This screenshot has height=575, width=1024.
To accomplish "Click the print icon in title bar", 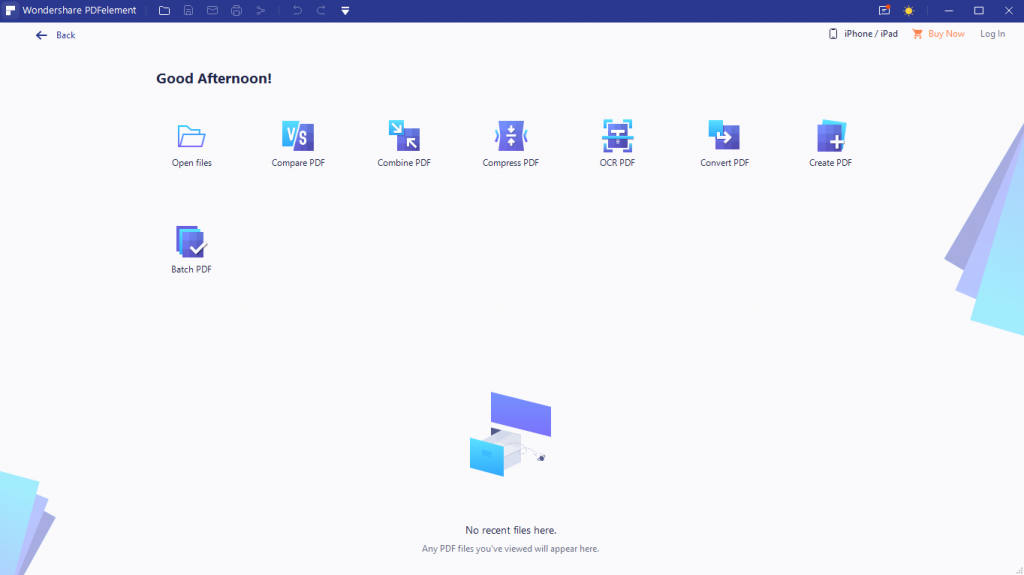I will pyautogui.click(x=236, y=10).
